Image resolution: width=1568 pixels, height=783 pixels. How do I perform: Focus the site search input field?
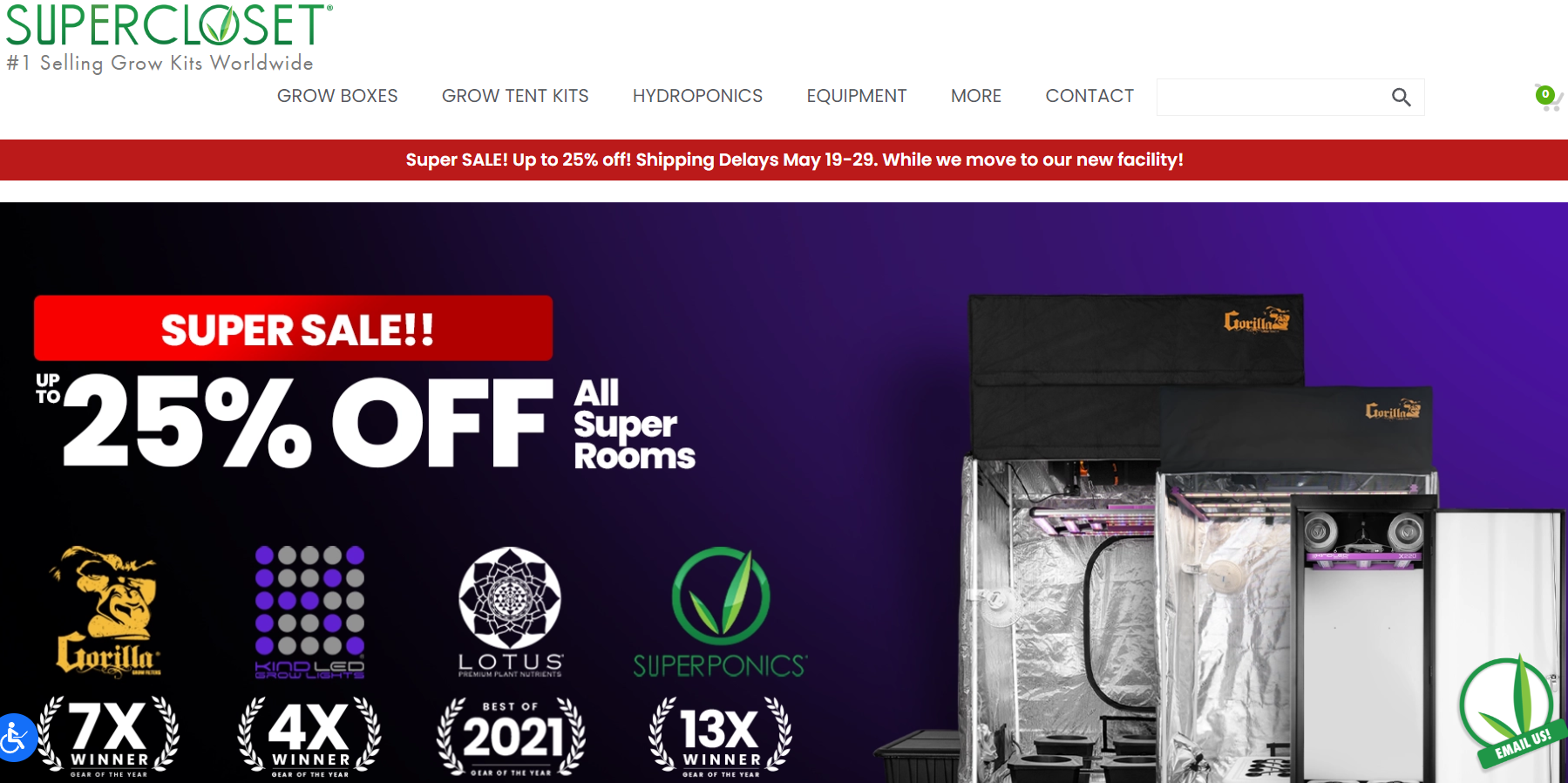1273,97
